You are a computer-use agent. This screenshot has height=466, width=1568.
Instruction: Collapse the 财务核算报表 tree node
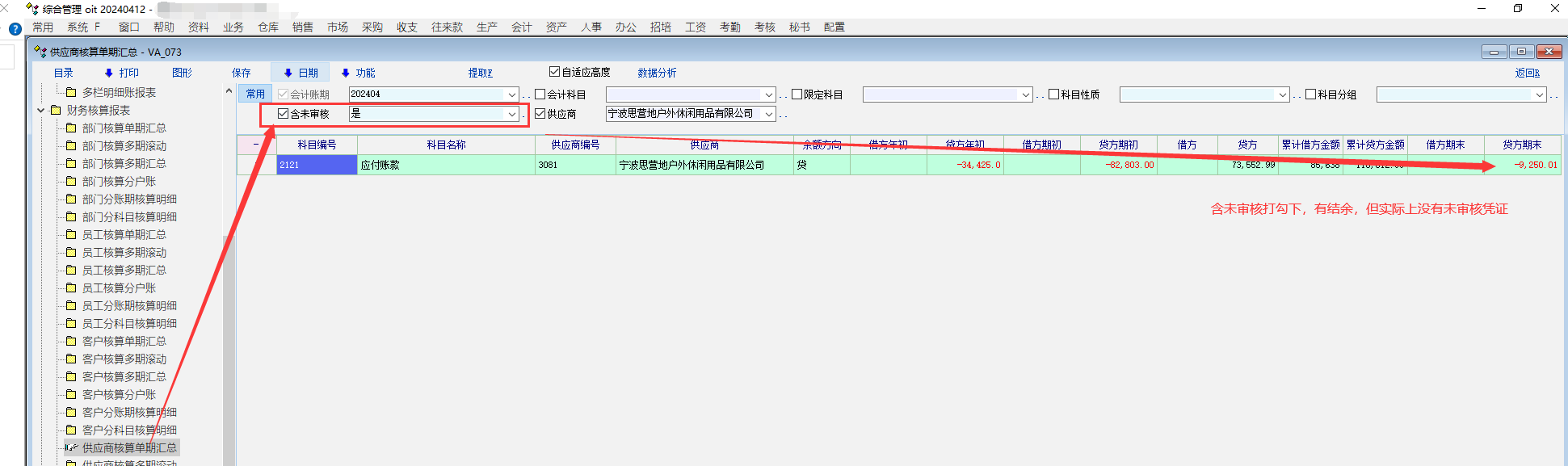(x=41, y=111)
